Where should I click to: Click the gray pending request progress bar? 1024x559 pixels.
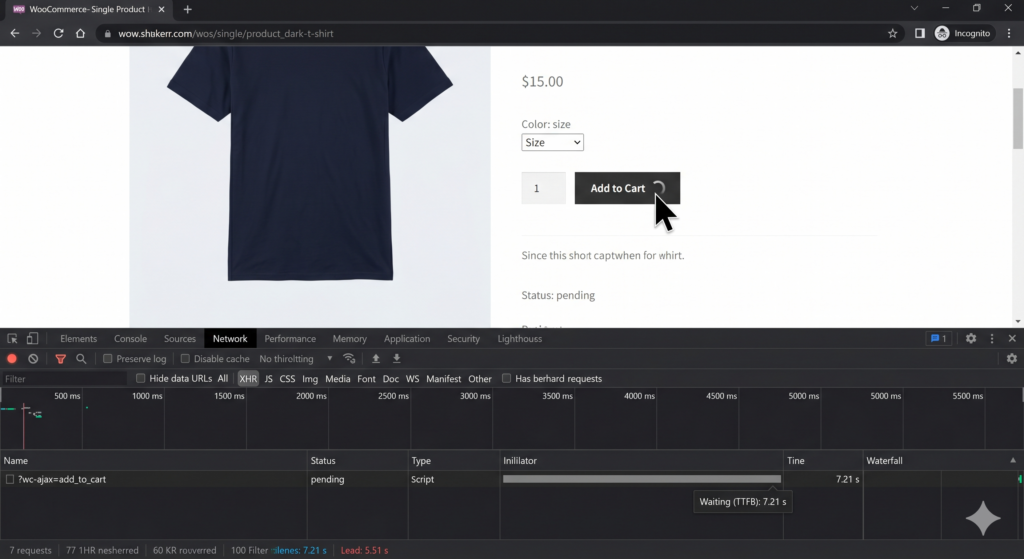[x=642, y=479]
